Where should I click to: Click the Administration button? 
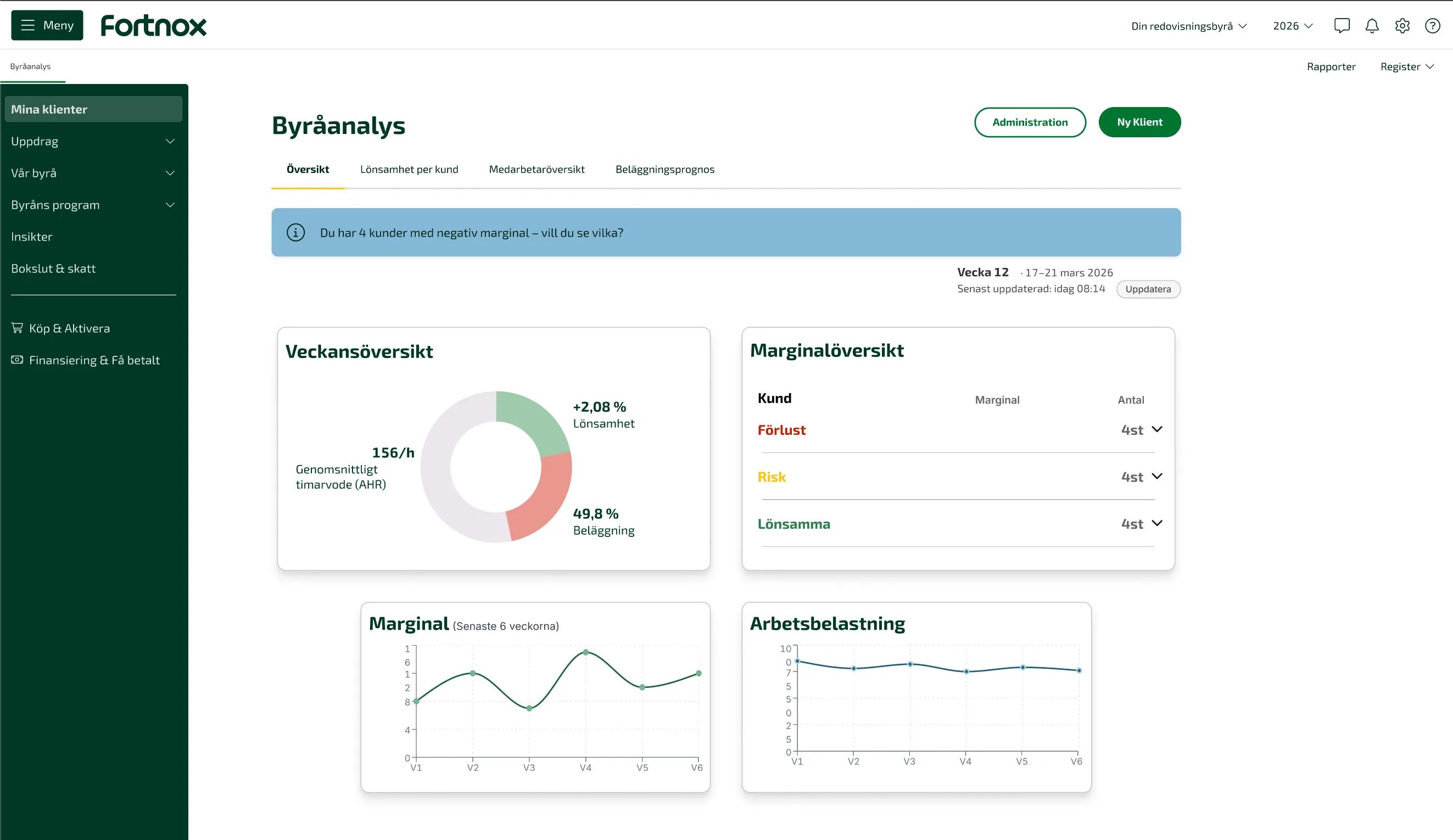[x=1030, y=122]
